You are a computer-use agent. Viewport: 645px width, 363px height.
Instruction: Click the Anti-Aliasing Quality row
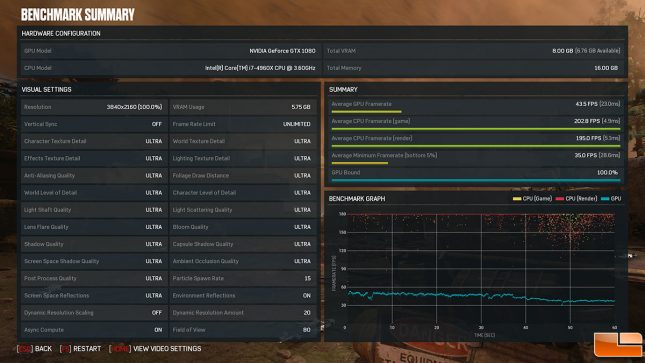click(94, 175)
